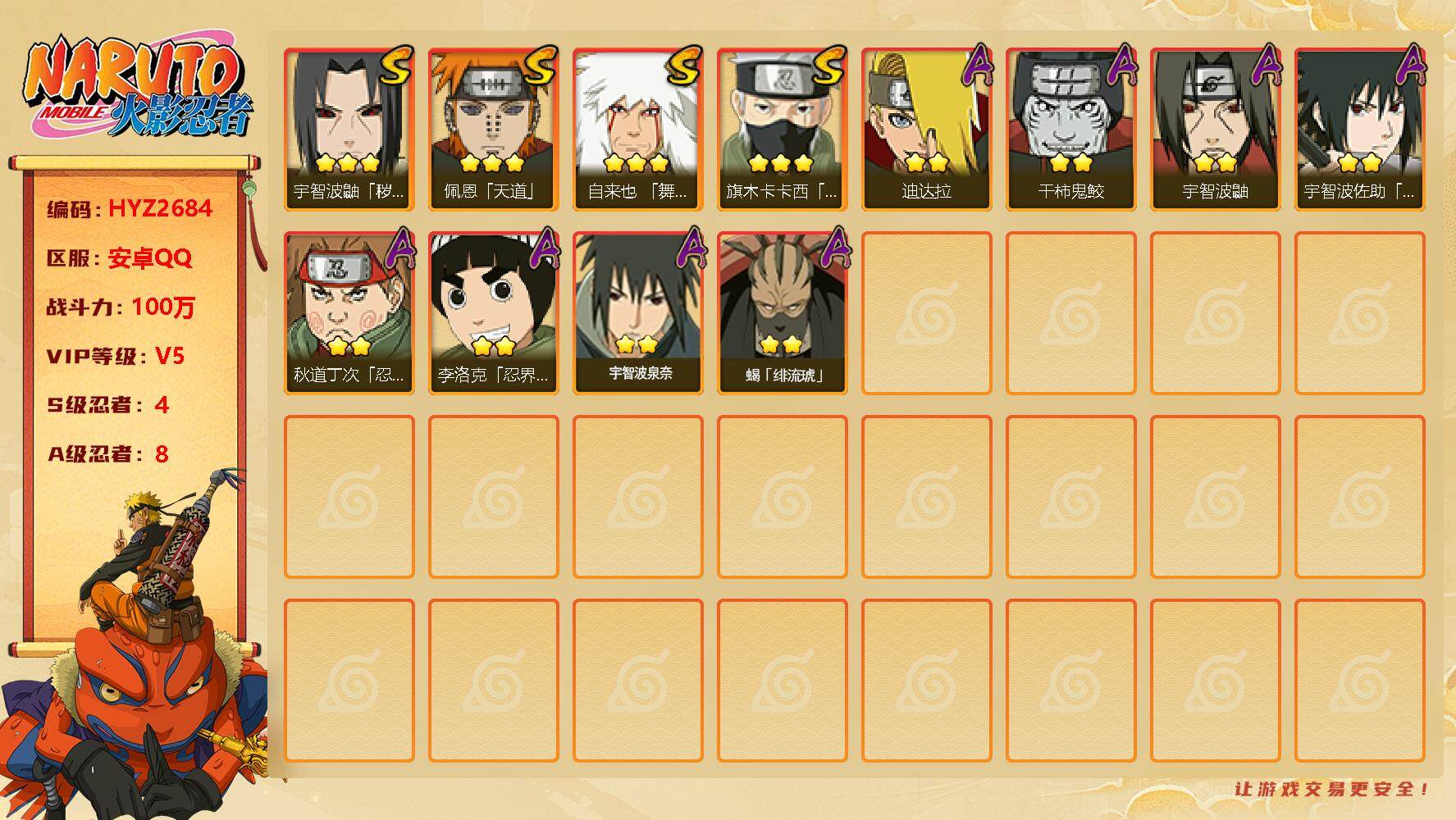Click the three stars on 佩恩 card
The height and width of the screenshot is (820, 1456).
click(x=492, y=162)
